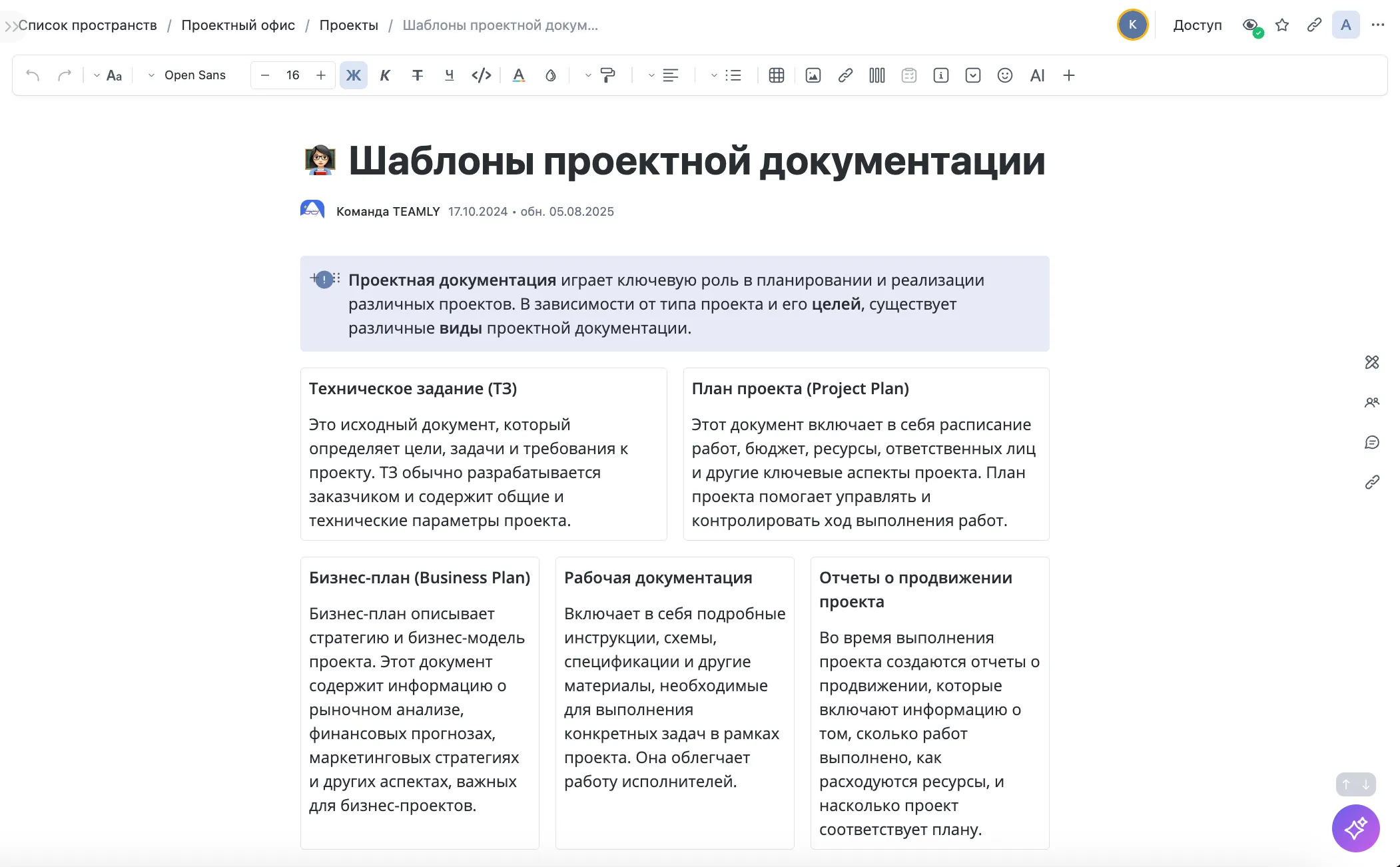The image size is (1400, 867).
Task: Insert an image
Action: (813, 75)
